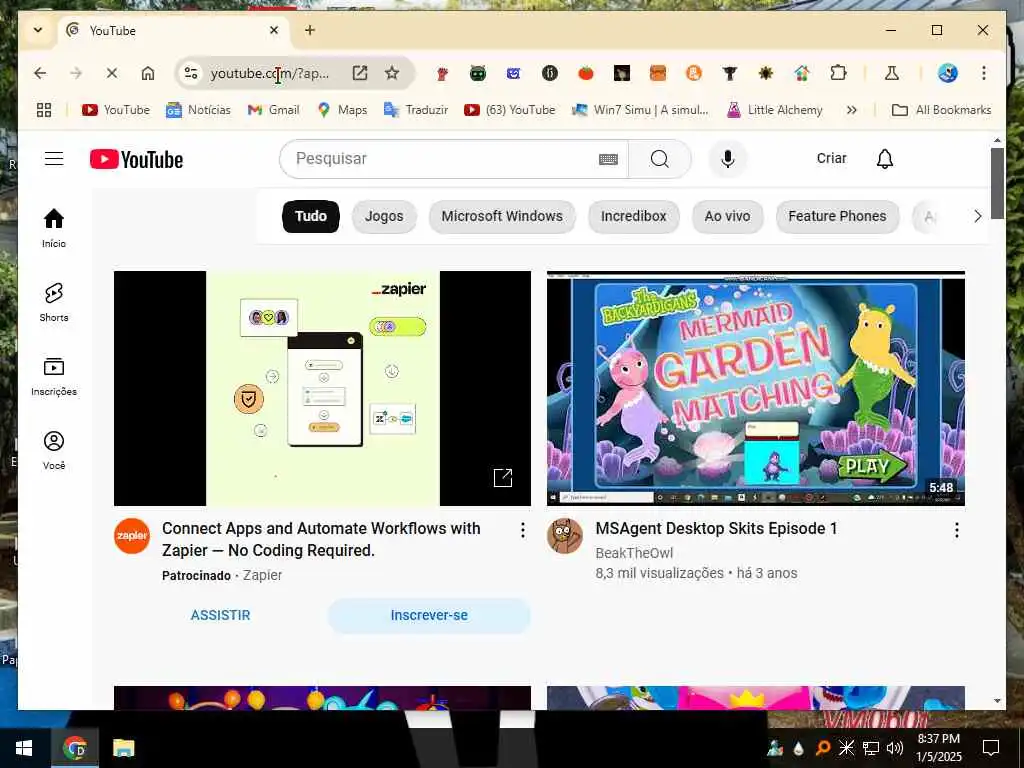This screenshot has width=1024, height=768.
Task: Click the YouTube logo in the header
Action: pos(136,159)
